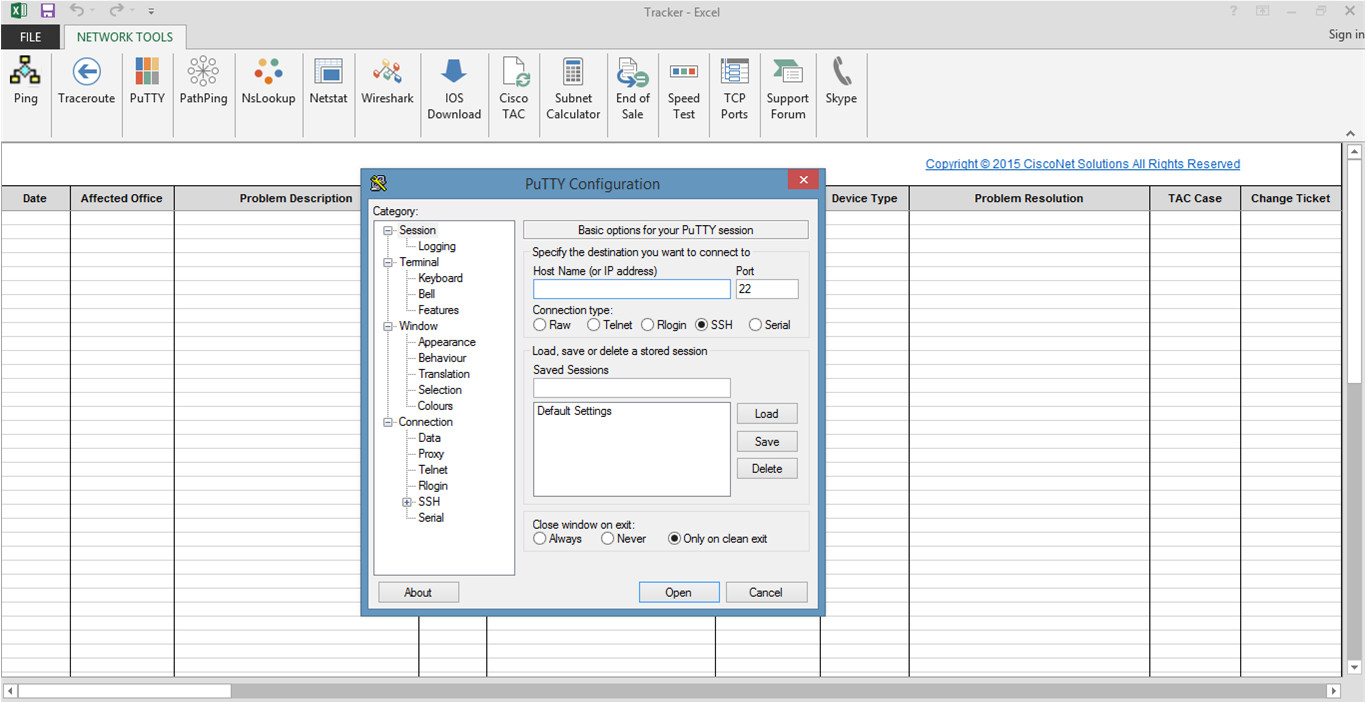Open CiscoNet Solutions copyright link

[1082, 164]
